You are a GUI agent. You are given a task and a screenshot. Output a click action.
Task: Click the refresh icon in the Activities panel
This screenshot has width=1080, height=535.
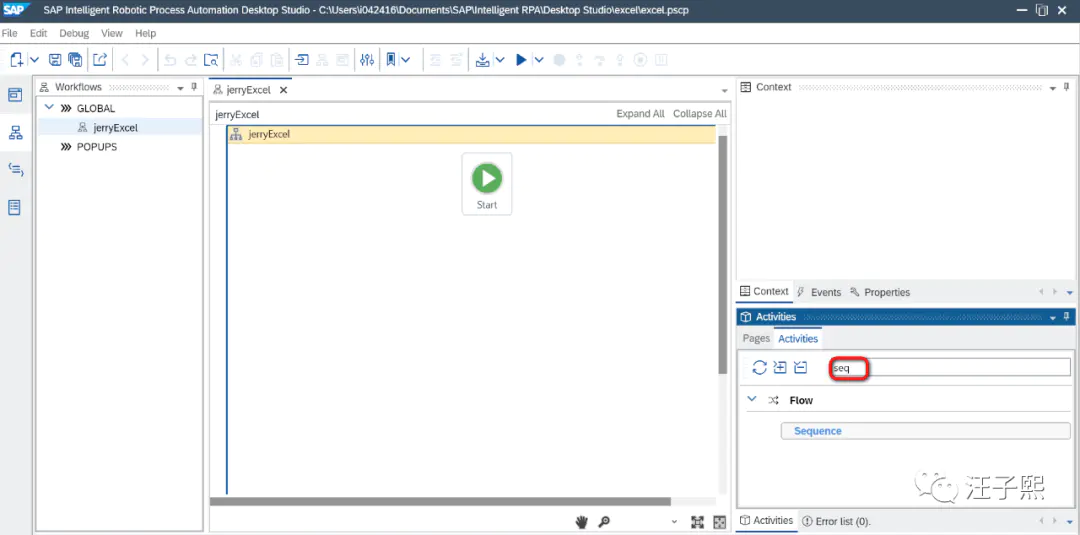759,368
